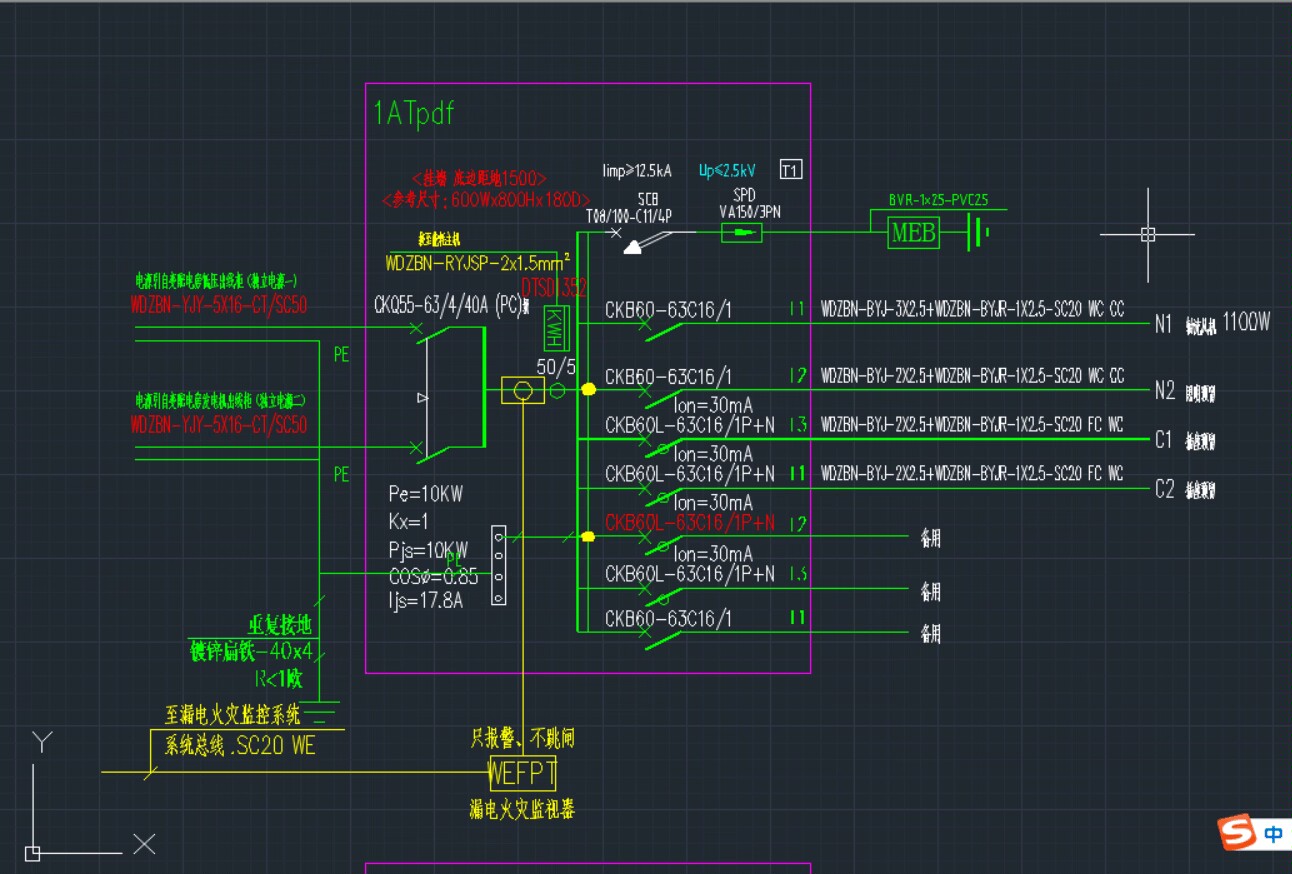Select the red DTSD1352 meter label
This screenshot has width=1292, height=874.
(553, 288)
